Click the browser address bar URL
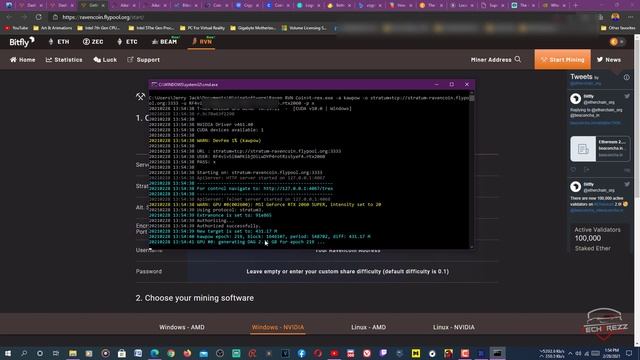Screen dimensions: 640x360 [103, 17]
